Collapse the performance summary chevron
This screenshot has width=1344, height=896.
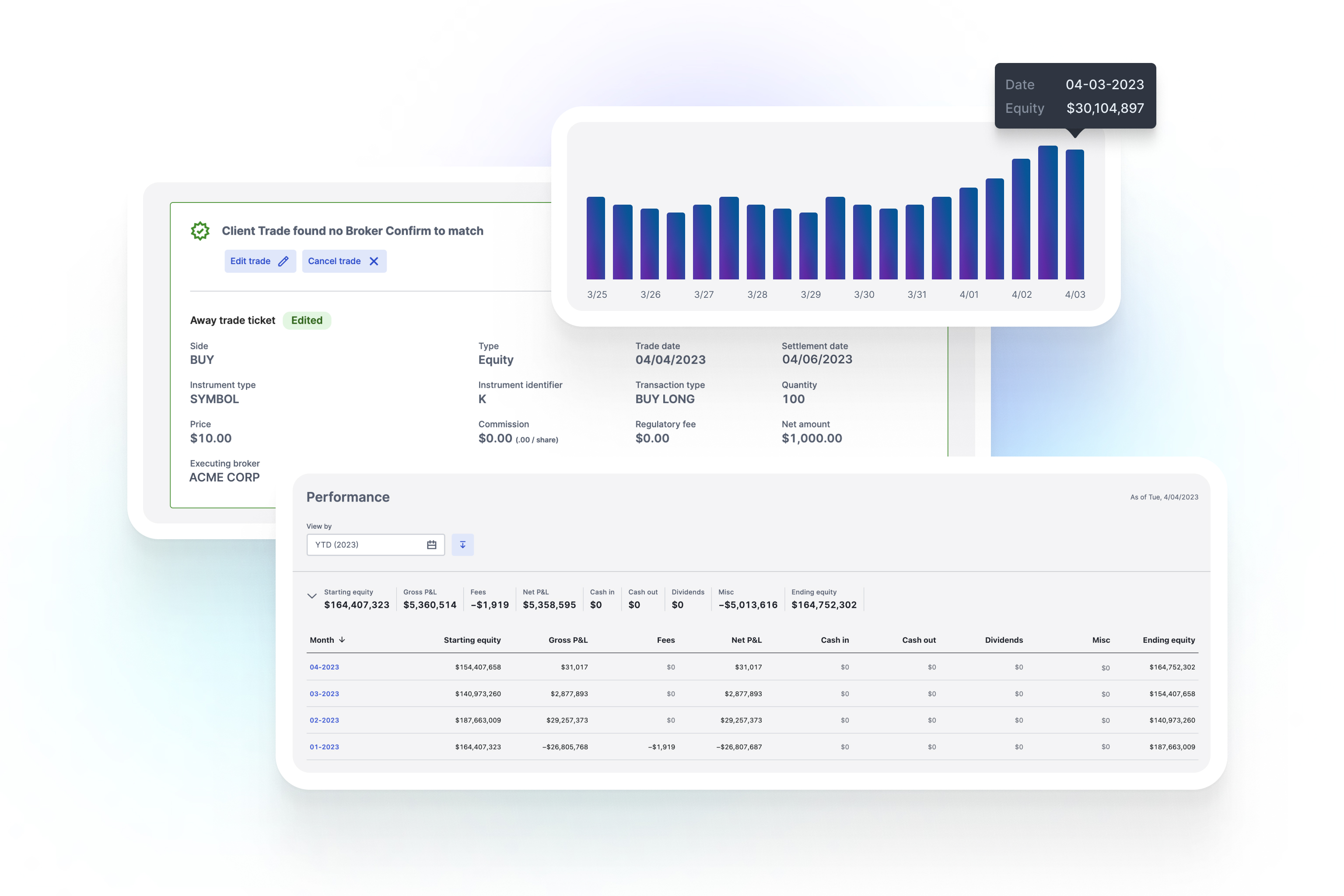[312, 596]
